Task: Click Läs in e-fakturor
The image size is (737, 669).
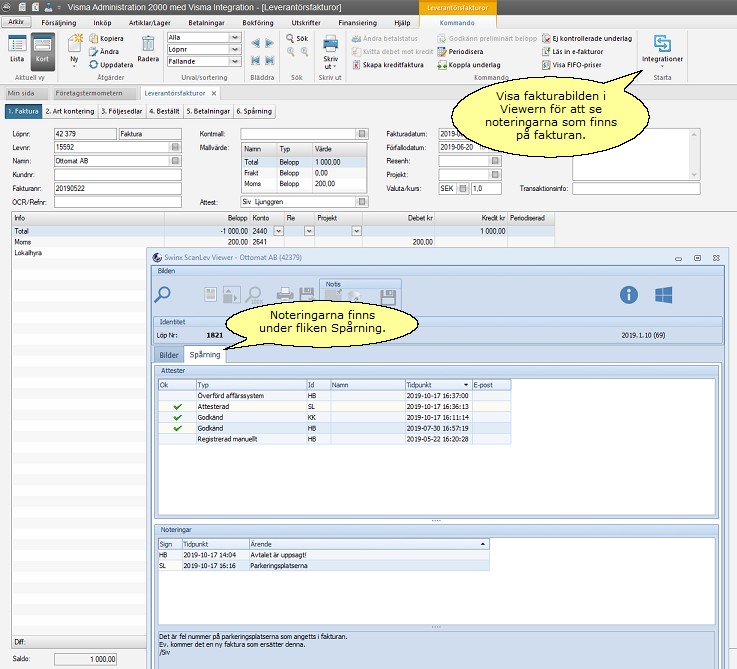Action: 572,52
